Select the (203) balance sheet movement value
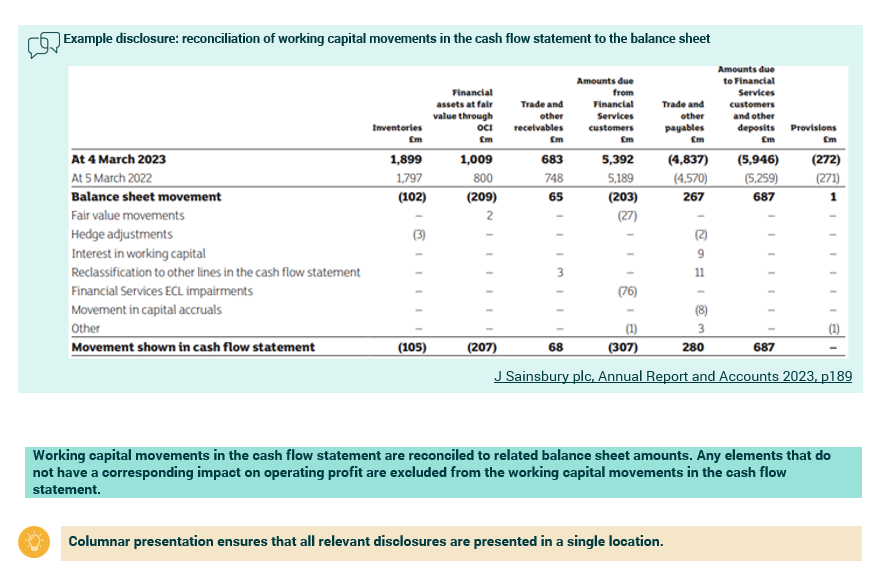The width and height of the screenshot is (892, 582). (623, 197)
